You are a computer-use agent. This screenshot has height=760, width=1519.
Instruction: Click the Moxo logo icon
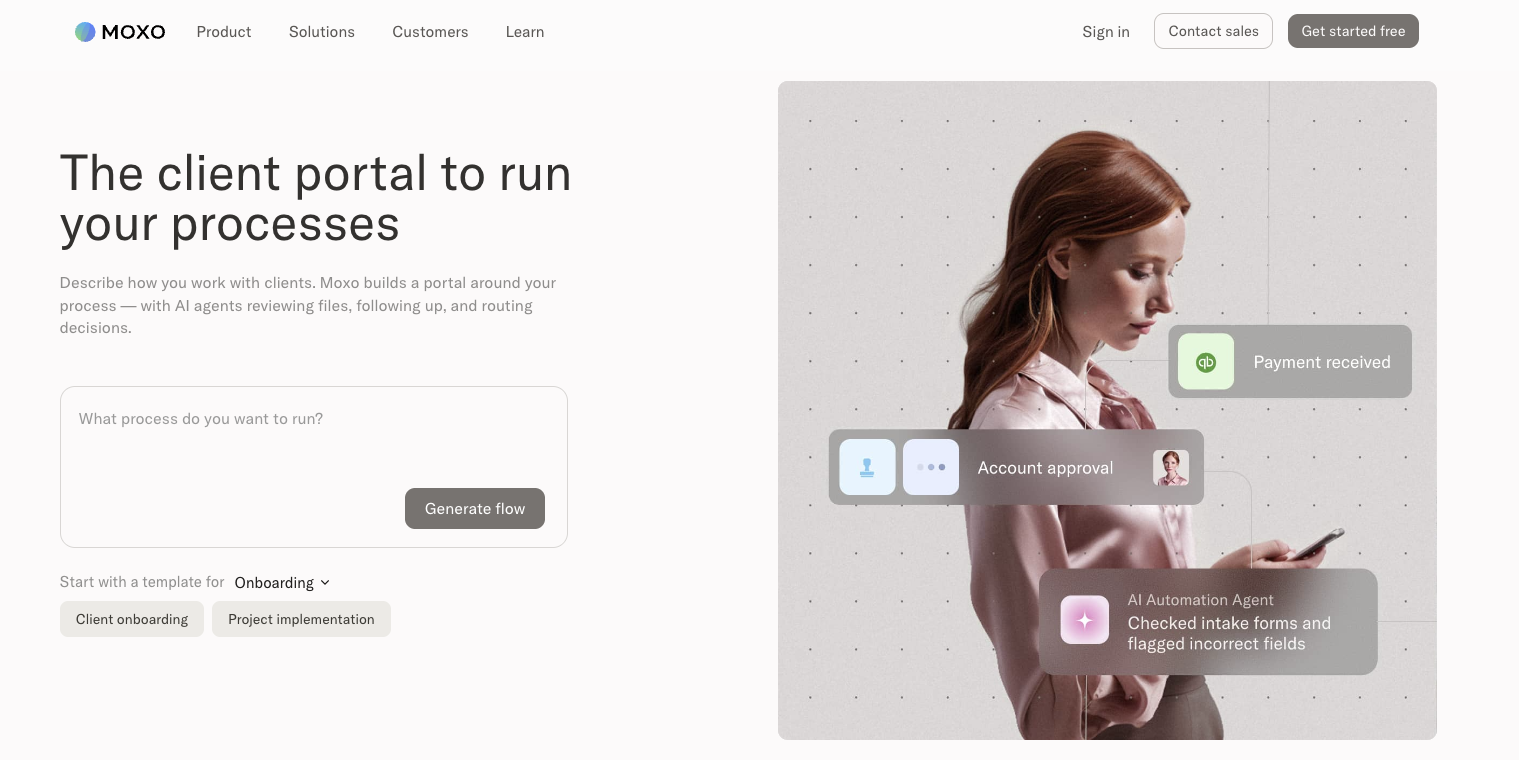(x=85, y=31)
